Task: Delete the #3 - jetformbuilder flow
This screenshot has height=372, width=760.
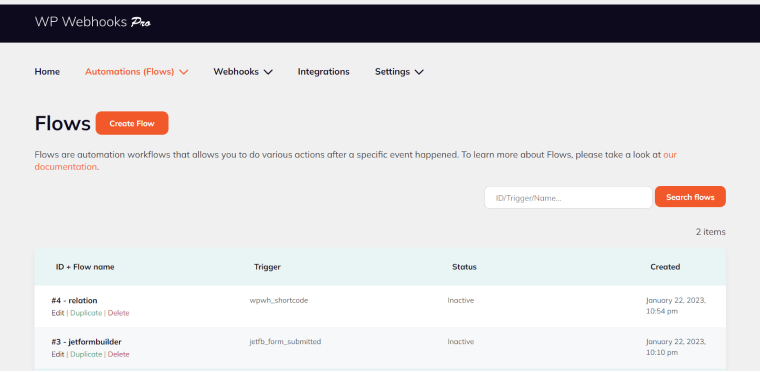Action: pos(119,355)
